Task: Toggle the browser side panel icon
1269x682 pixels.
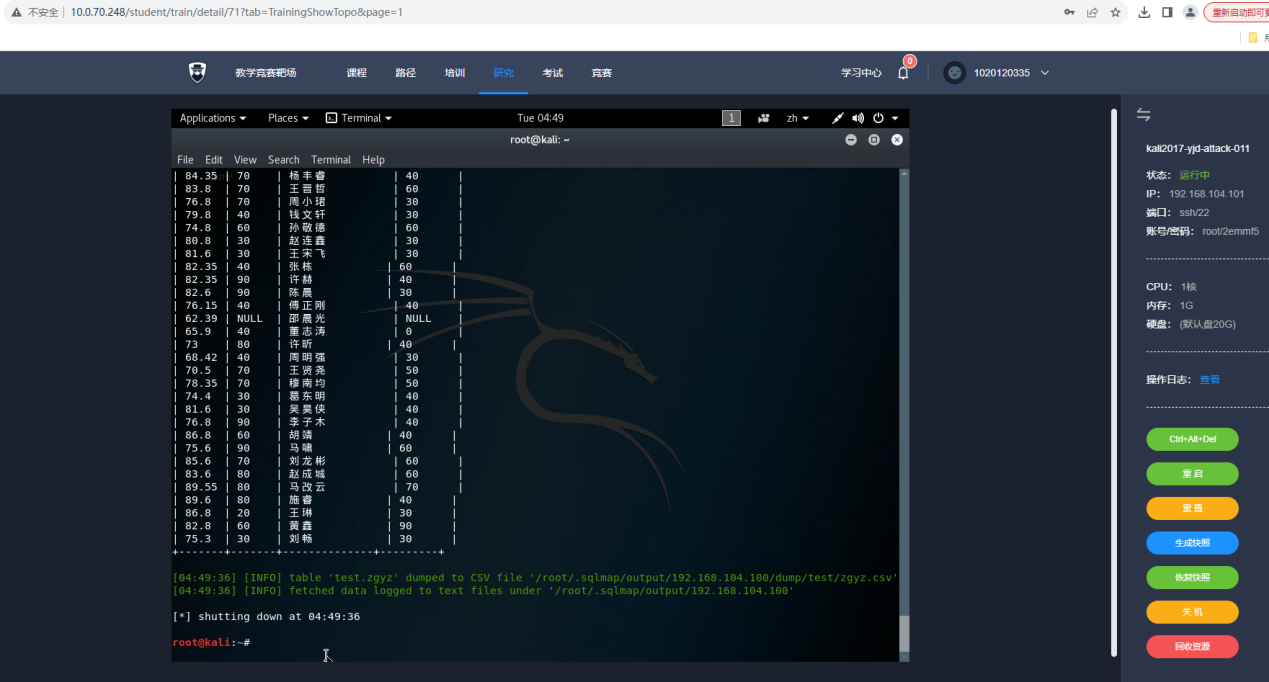Action: (x=1167, y=12)
